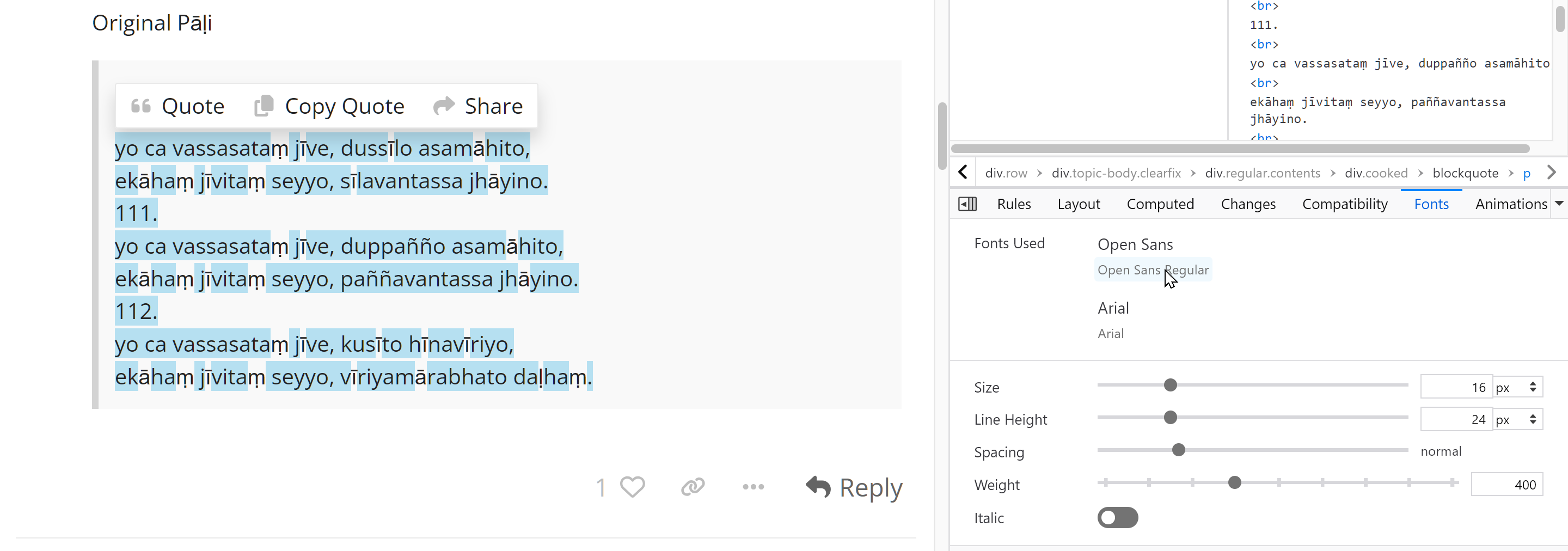The height and width of the screenshot is (551, 1568).
Task: Click the Reply arrow icon
Action: click(818, 486)
